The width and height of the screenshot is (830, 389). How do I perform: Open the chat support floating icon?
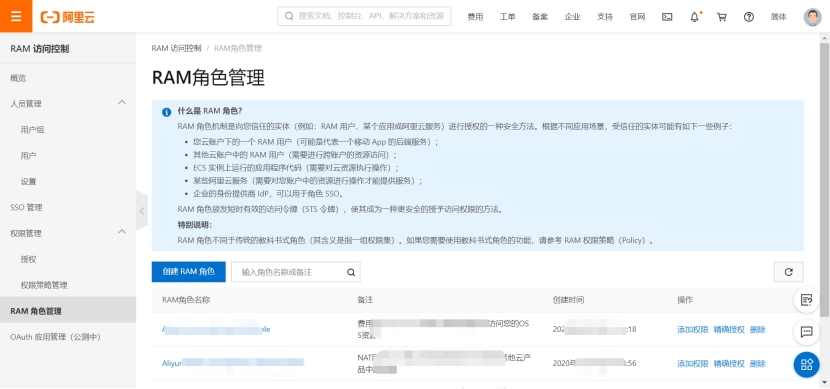coord(806,332)
